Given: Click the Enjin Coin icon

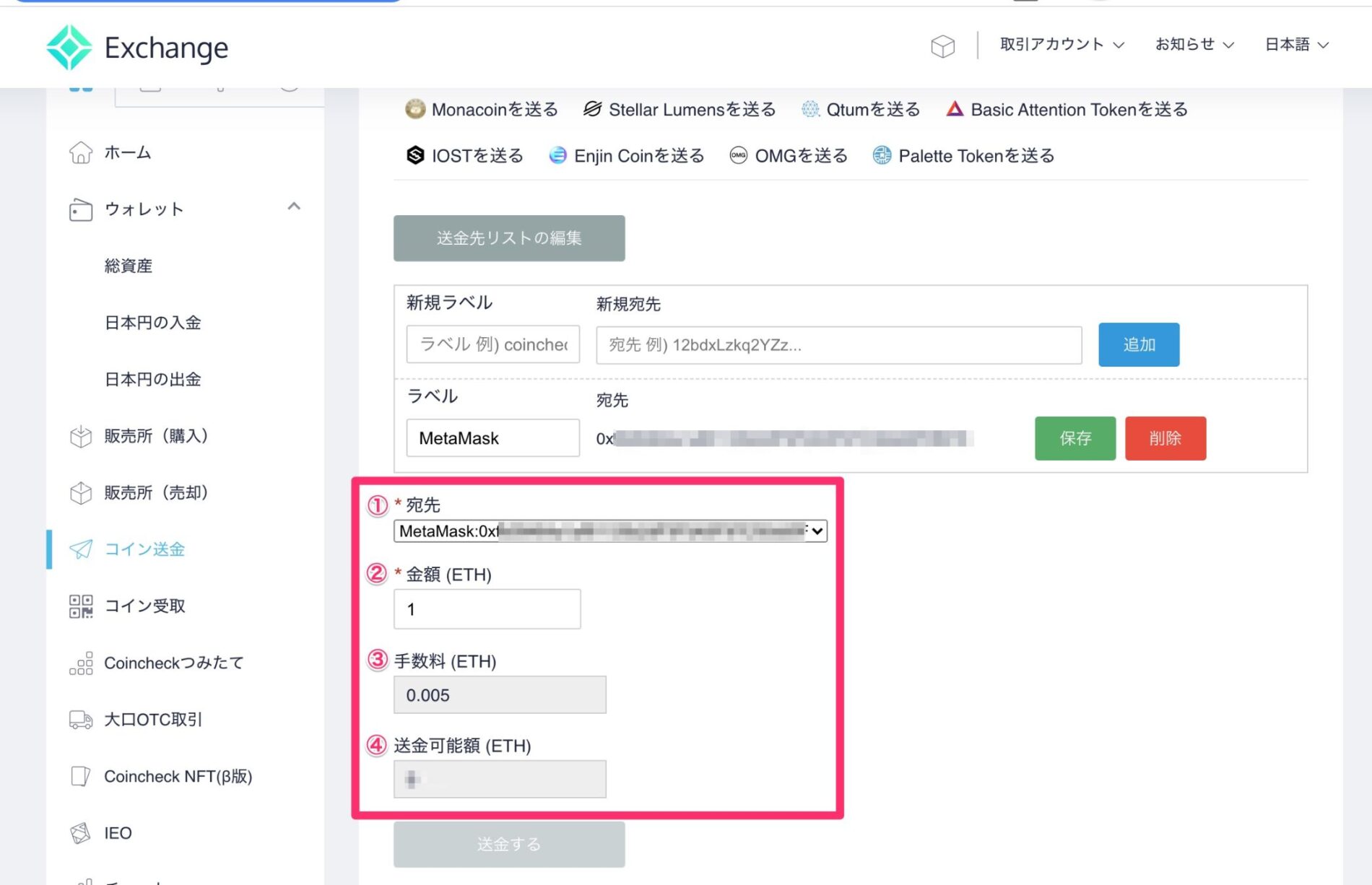Looking at the screenshot, I should (557, 155).
